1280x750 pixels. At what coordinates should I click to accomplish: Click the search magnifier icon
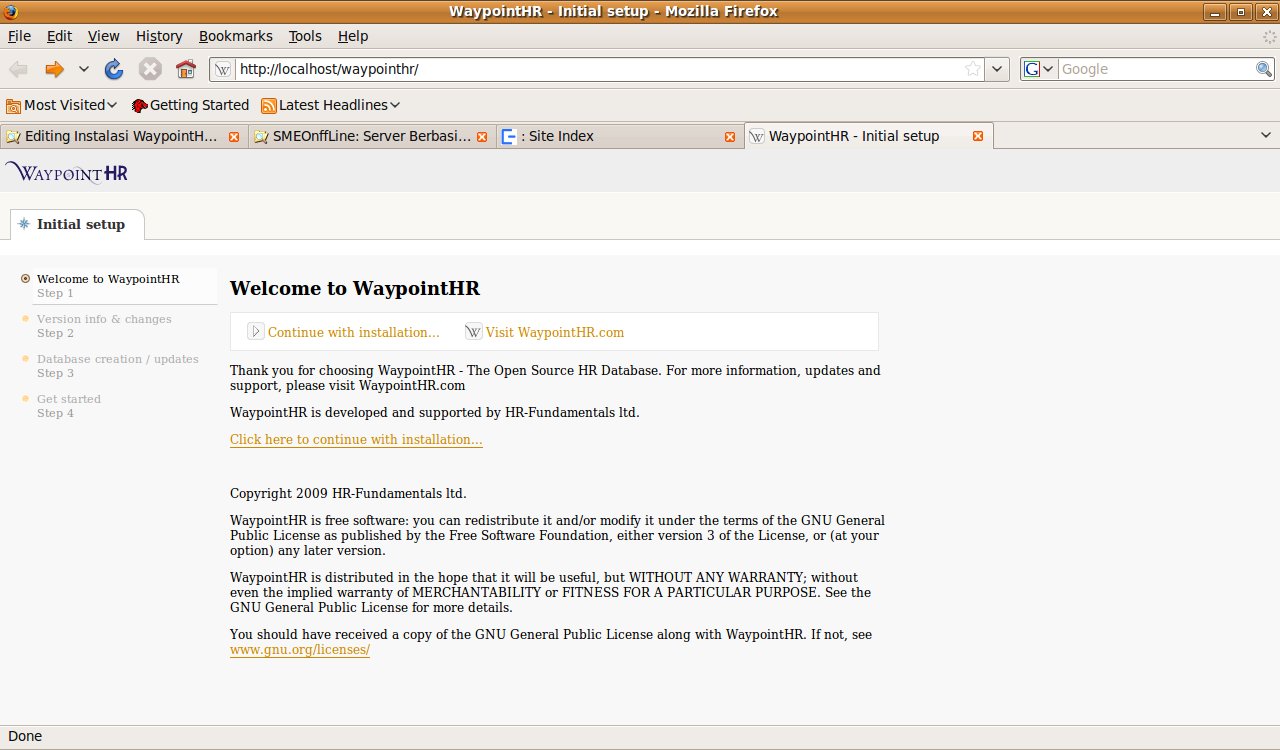click(x=1264, y=69)
